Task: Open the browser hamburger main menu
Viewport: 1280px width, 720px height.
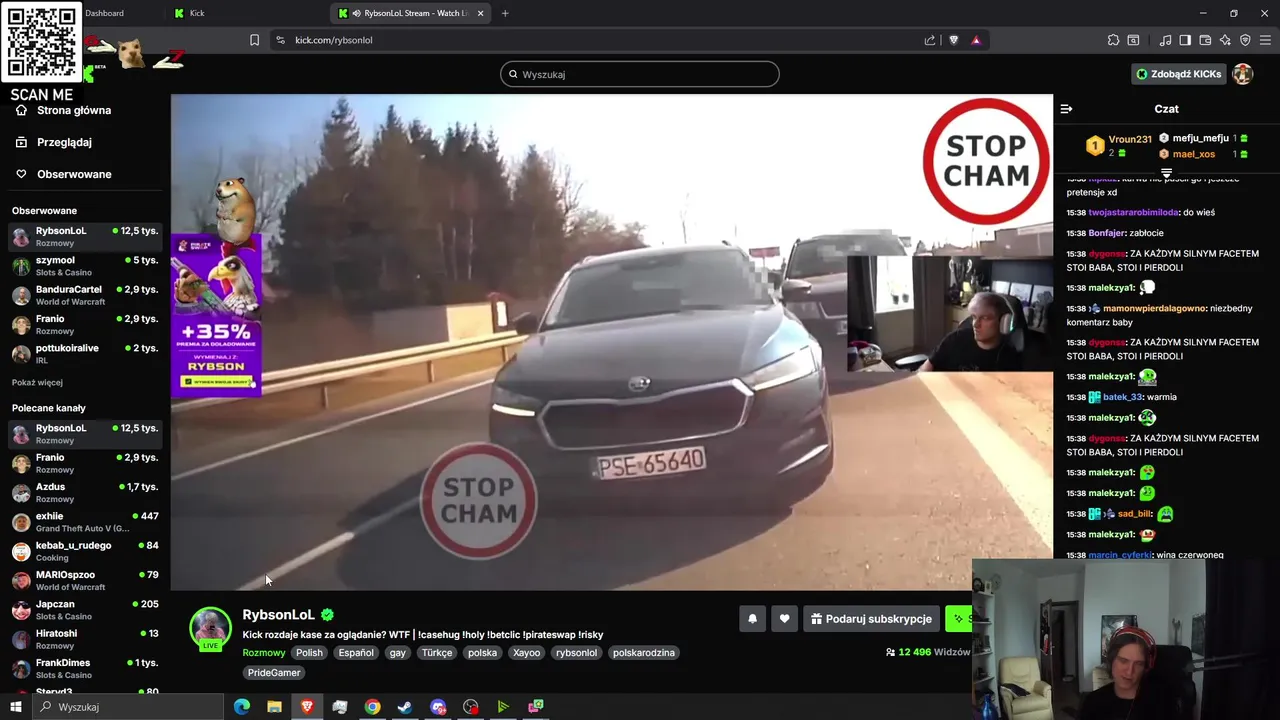Action: click(1266, 40)
